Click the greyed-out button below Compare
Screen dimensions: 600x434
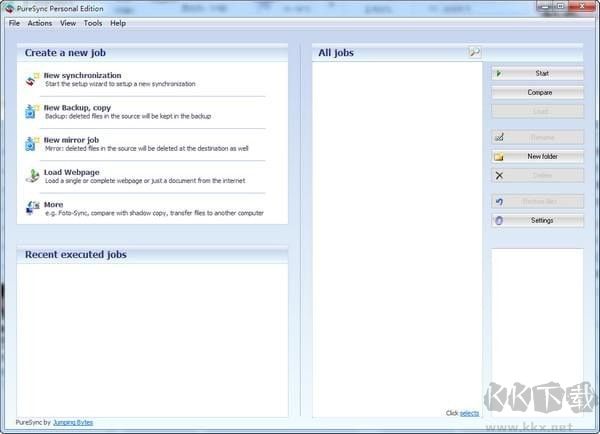(538, 111)
